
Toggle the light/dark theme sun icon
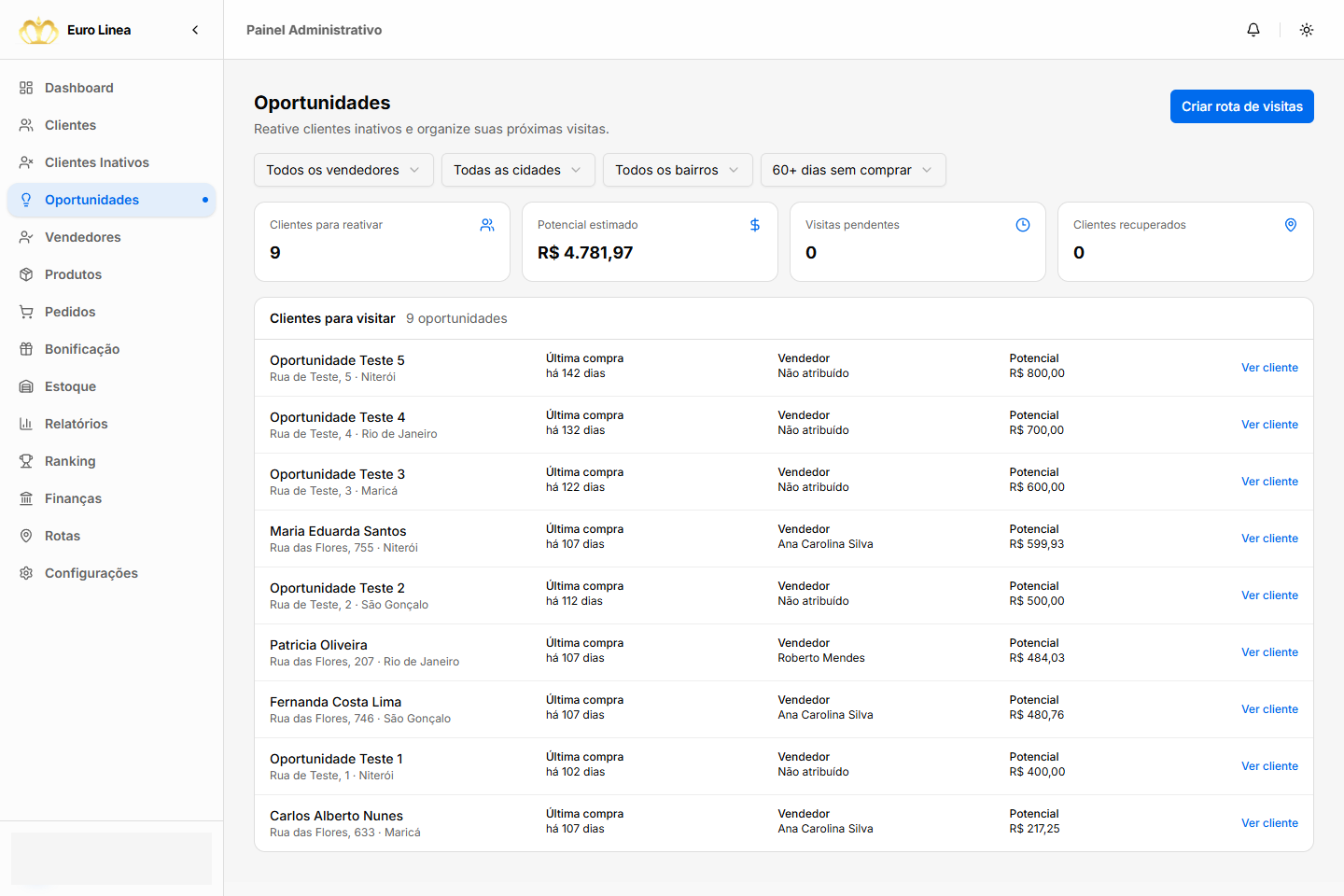(x=1307, y=30)
